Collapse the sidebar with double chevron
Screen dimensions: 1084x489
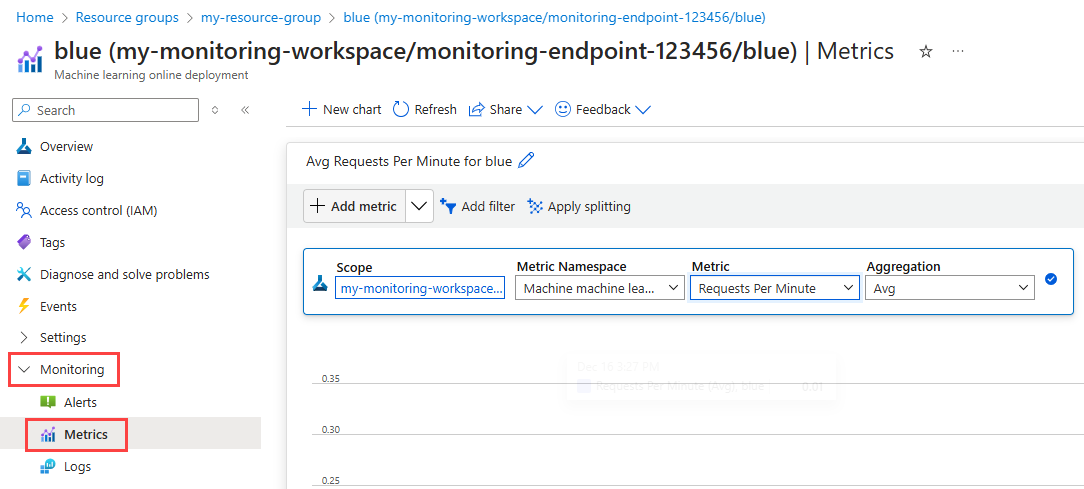coord(245,110)
